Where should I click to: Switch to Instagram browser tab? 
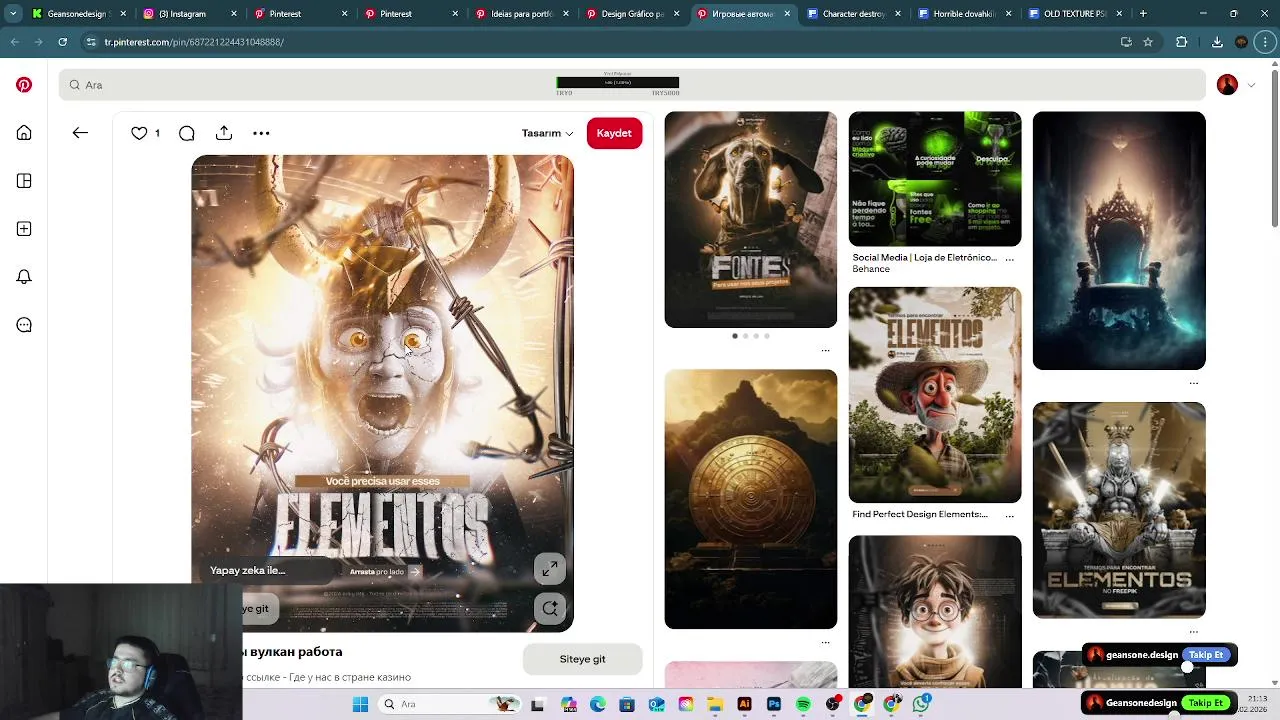[188, 14]
